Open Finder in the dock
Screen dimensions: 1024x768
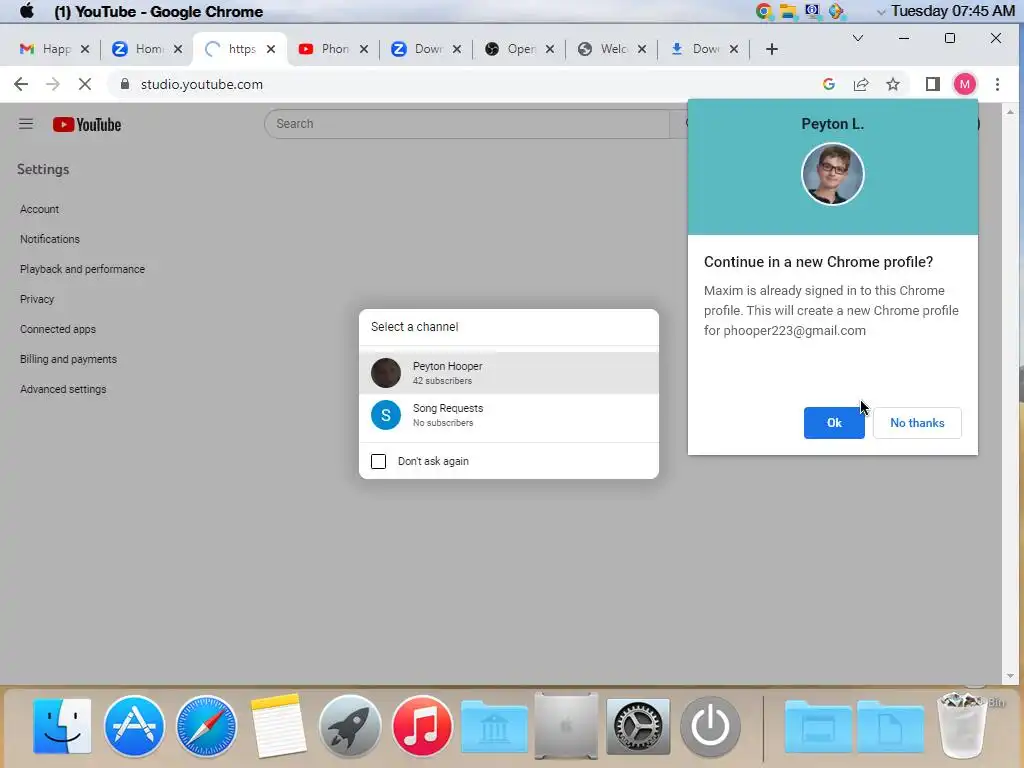[x=63, y=726]
